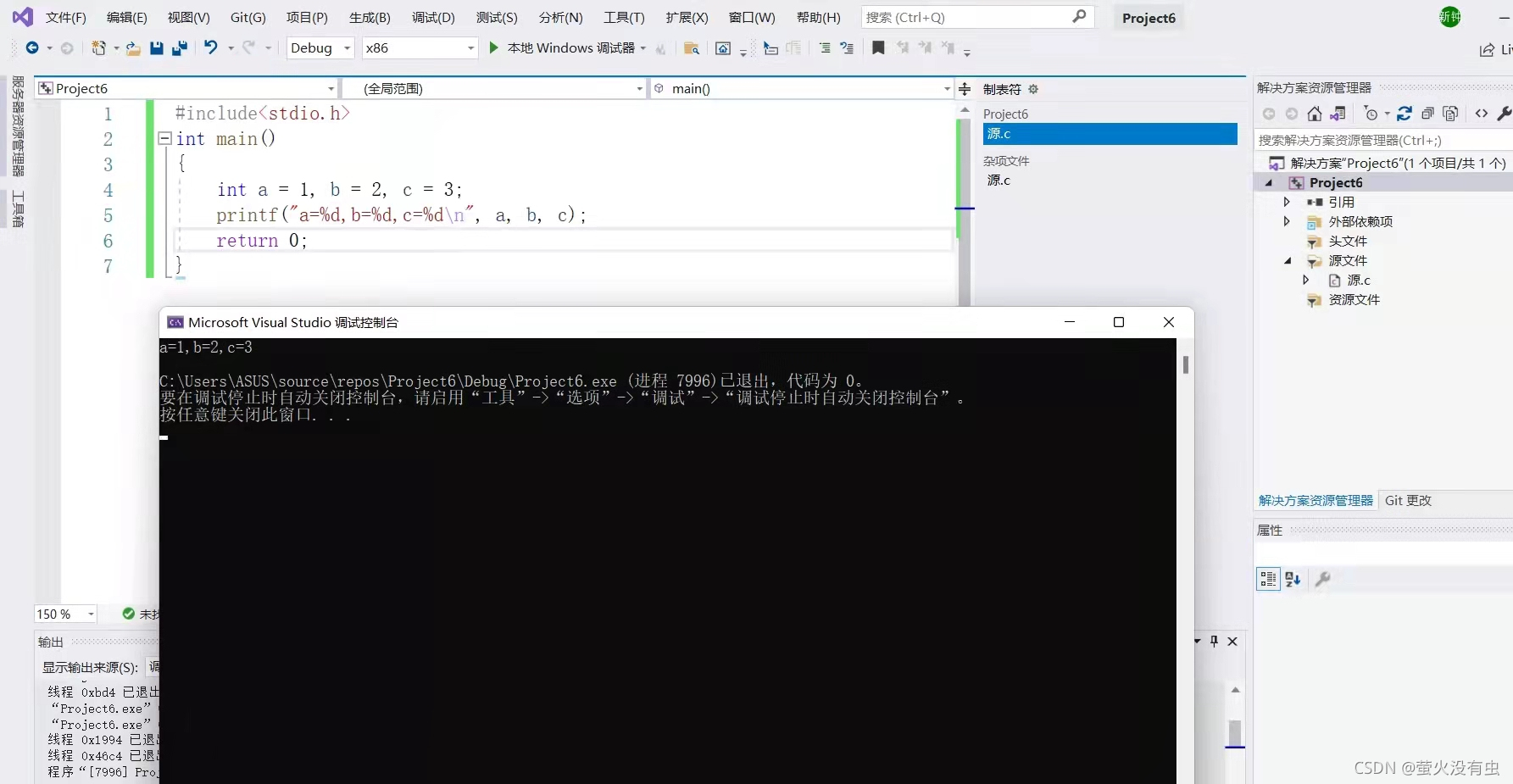1513x784 pixels.
Task: Open the main() member dropdown
Action: (x=803, y=88)
